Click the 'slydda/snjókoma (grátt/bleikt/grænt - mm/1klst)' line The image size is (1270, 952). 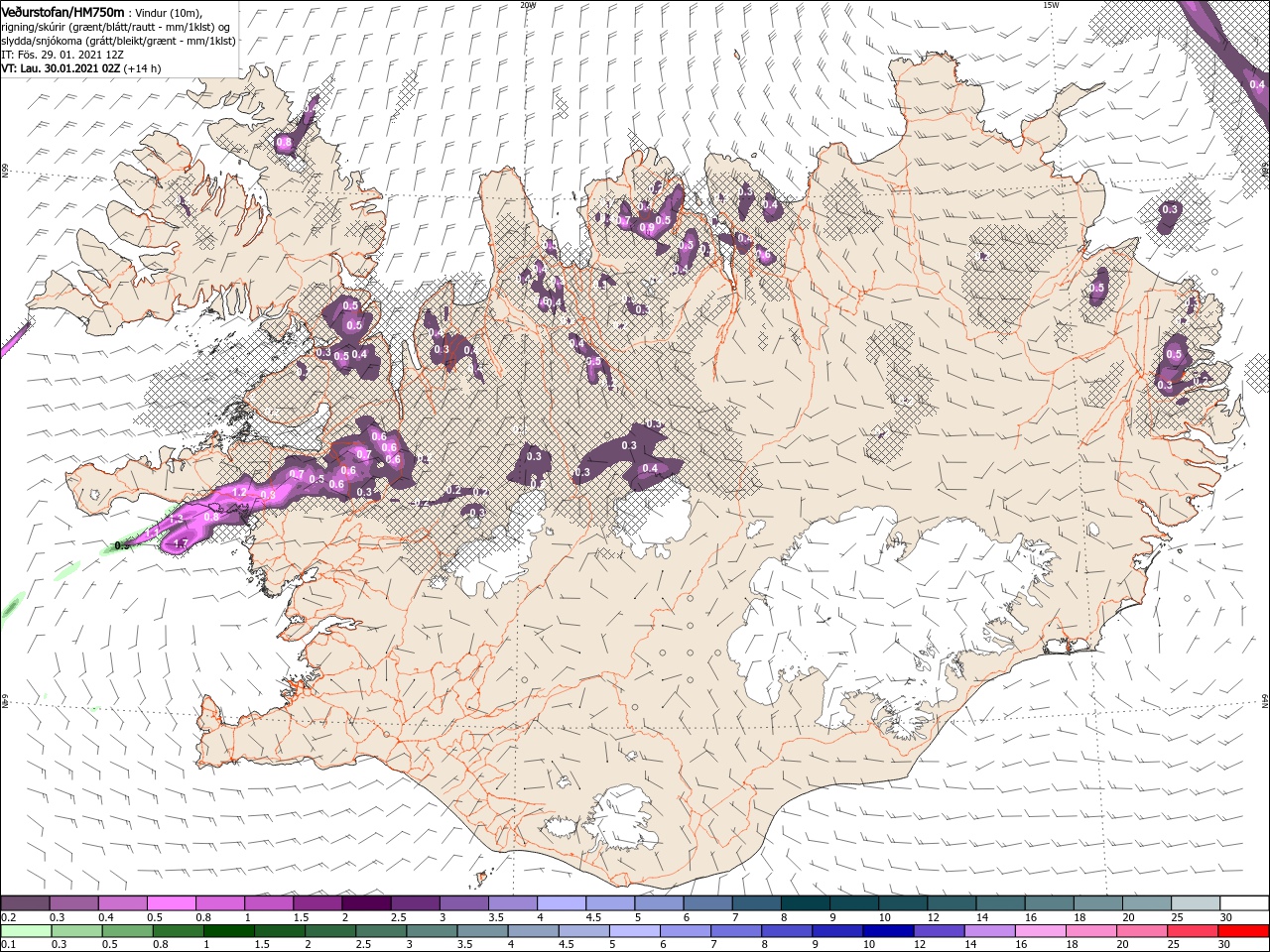click(x=118, y=41)
